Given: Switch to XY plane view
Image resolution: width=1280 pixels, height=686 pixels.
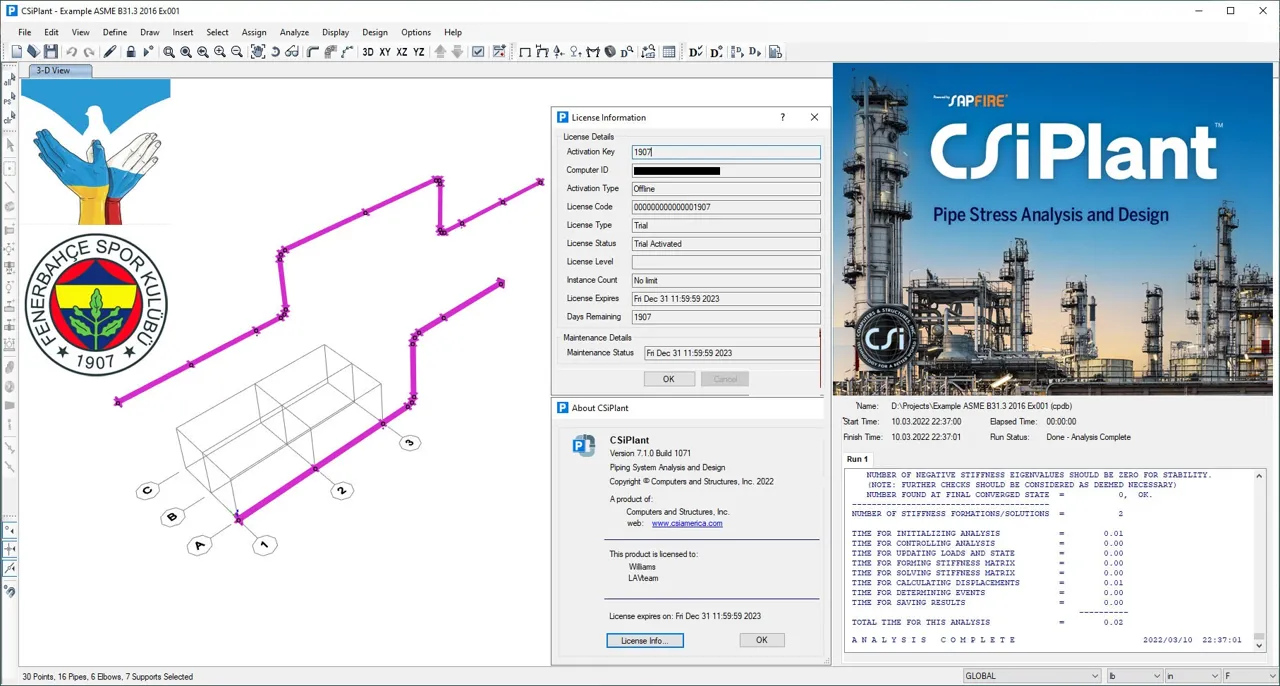Looking at the screenshot, I should coord(385,52).
